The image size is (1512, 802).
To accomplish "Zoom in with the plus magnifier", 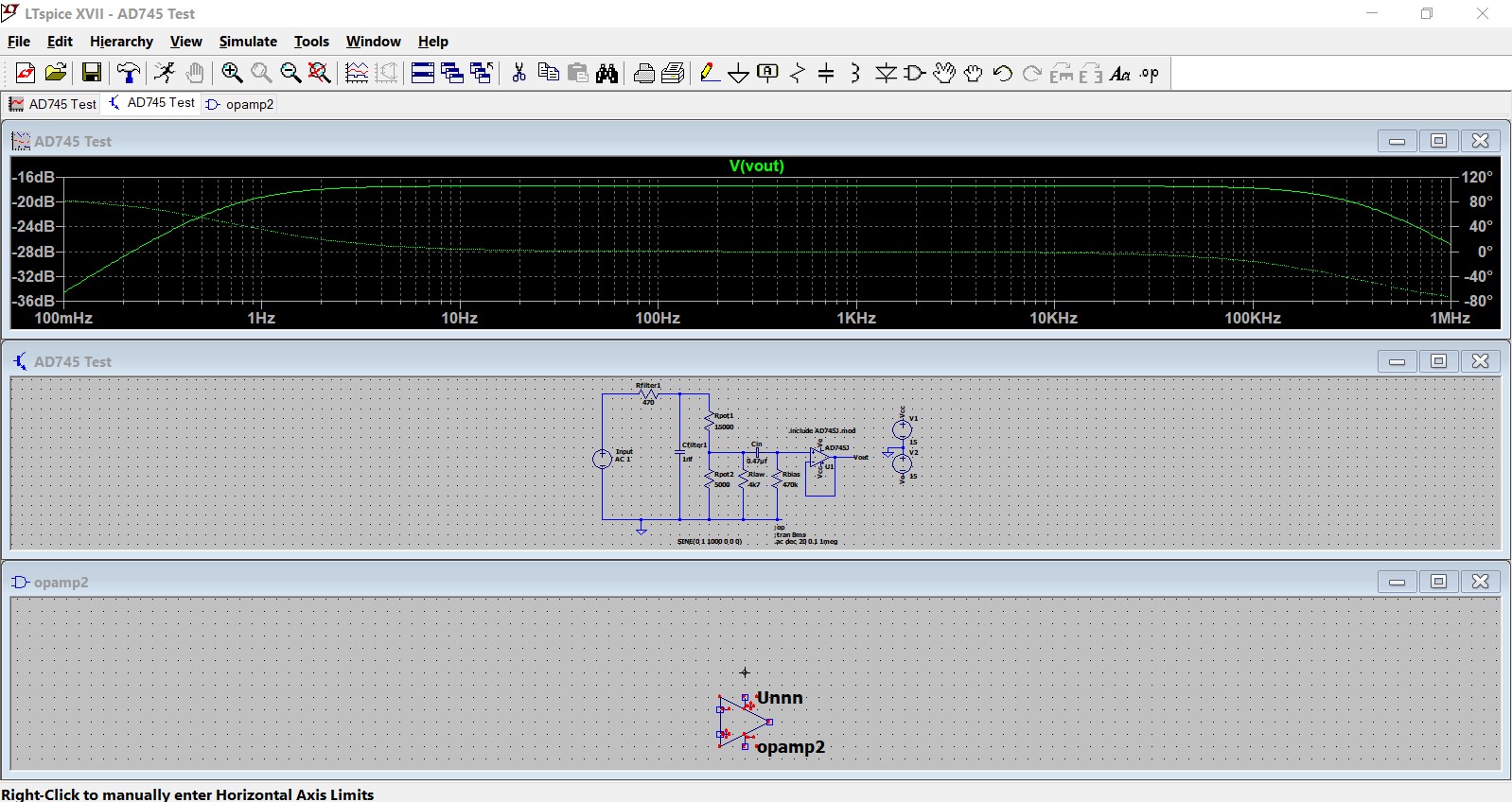I will coord(232,73).
